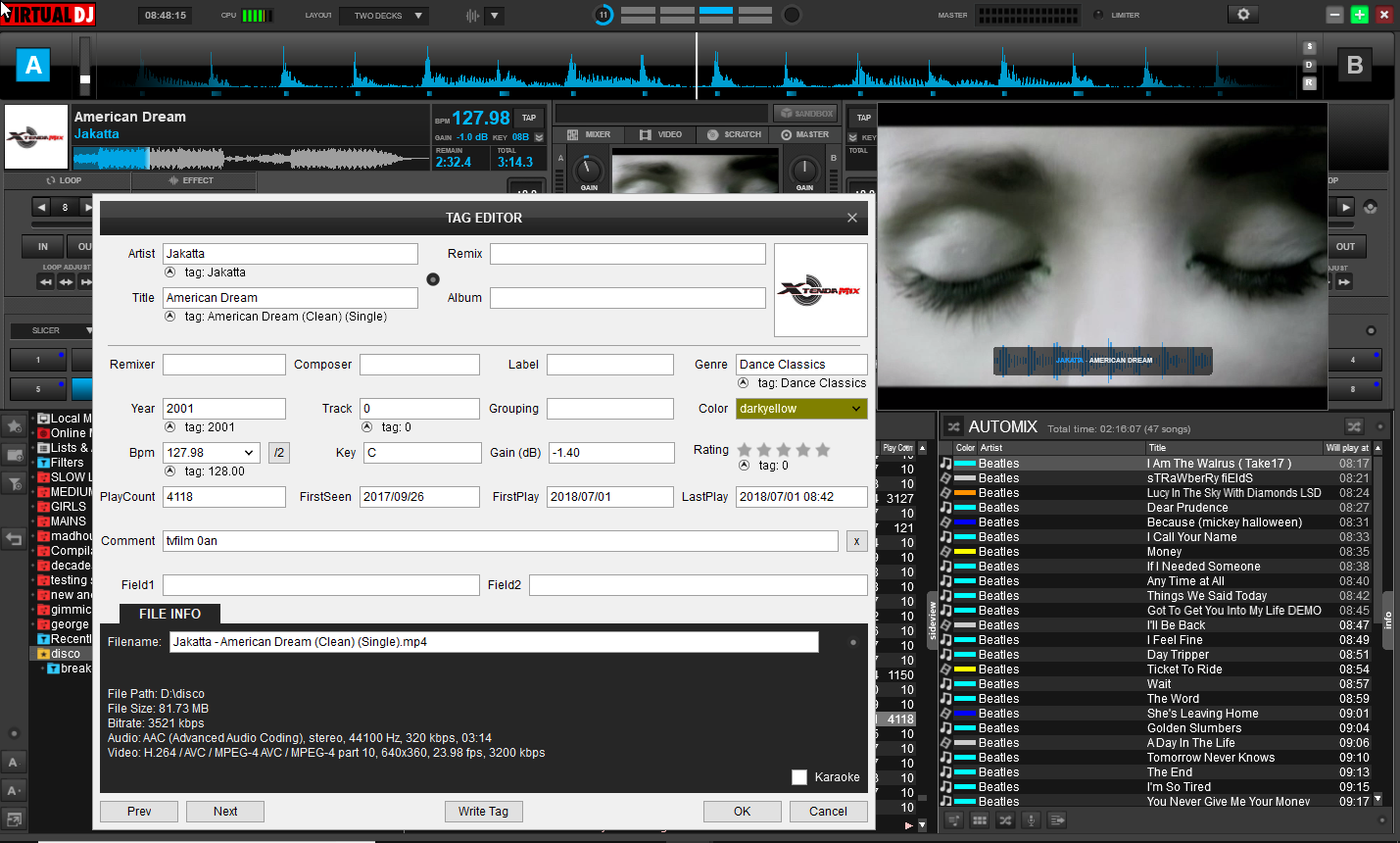Apply tag value to Artist via arrow icon
Viewport: 1400px width, 843px height.
(x=169, y=273)
